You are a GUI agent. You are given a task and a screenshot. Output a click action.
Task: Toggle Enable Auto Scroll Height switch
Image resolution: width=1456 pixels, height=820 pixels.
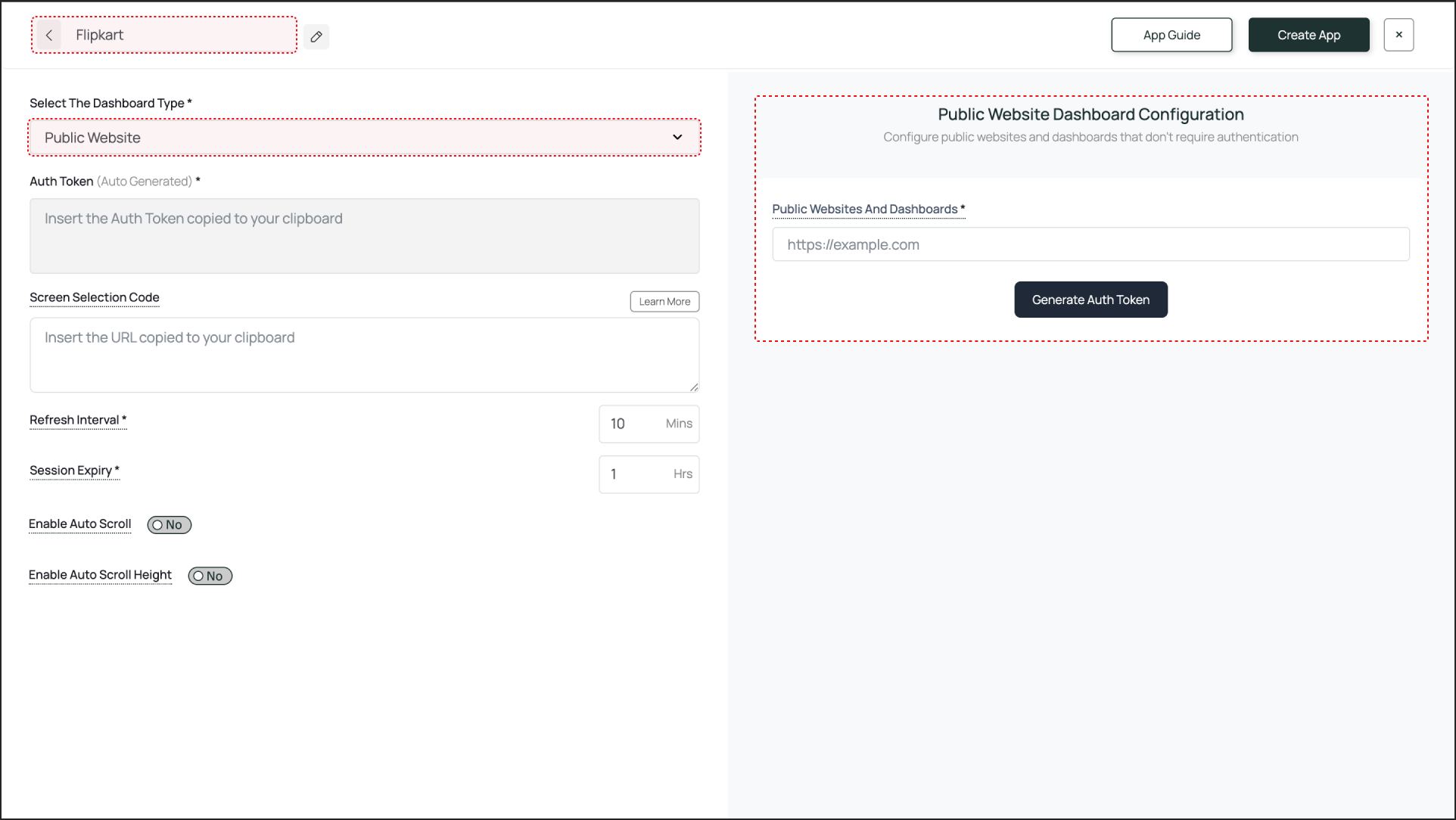pyautogui.click(x=210, y=576)
